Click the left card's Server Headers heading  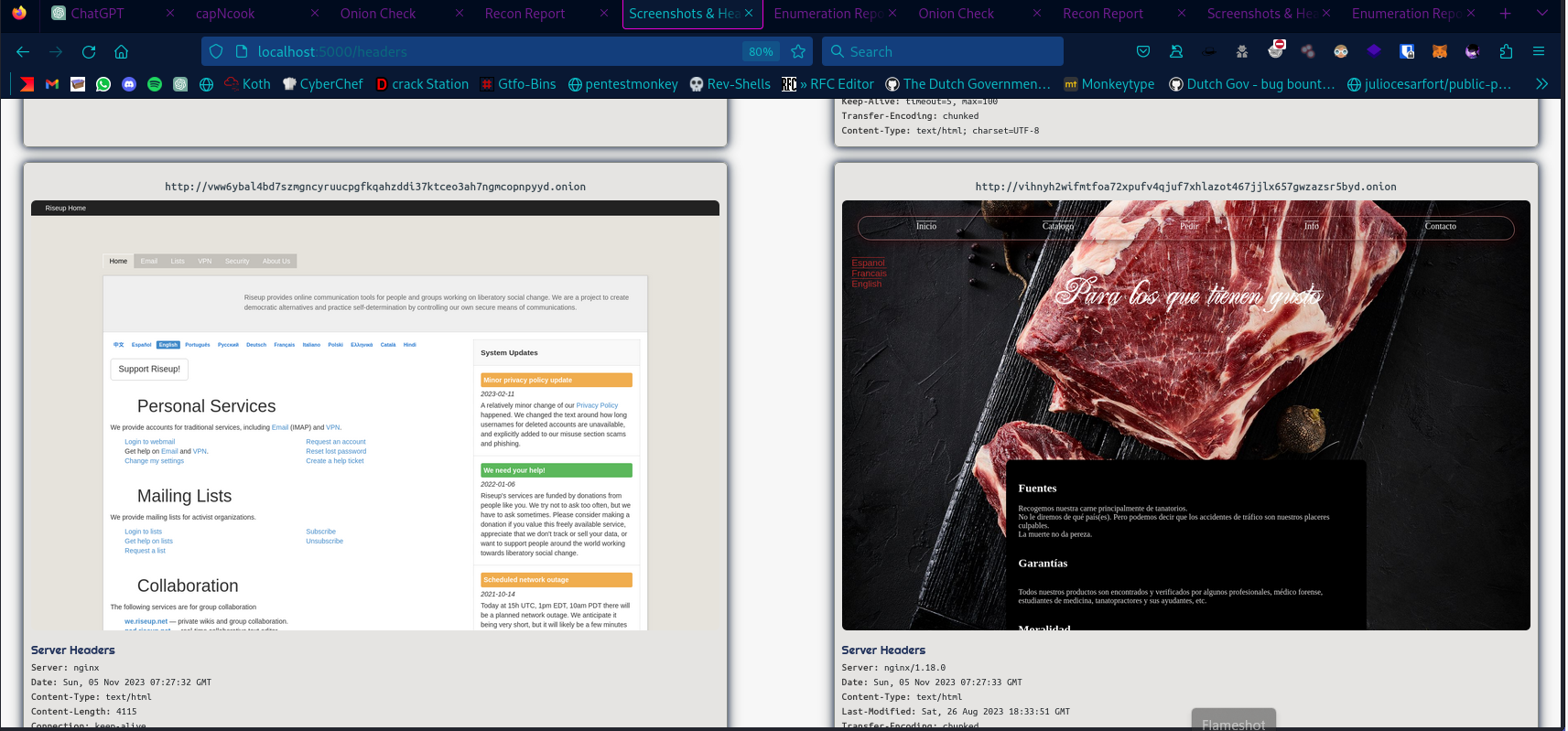(x=73, y=650)
